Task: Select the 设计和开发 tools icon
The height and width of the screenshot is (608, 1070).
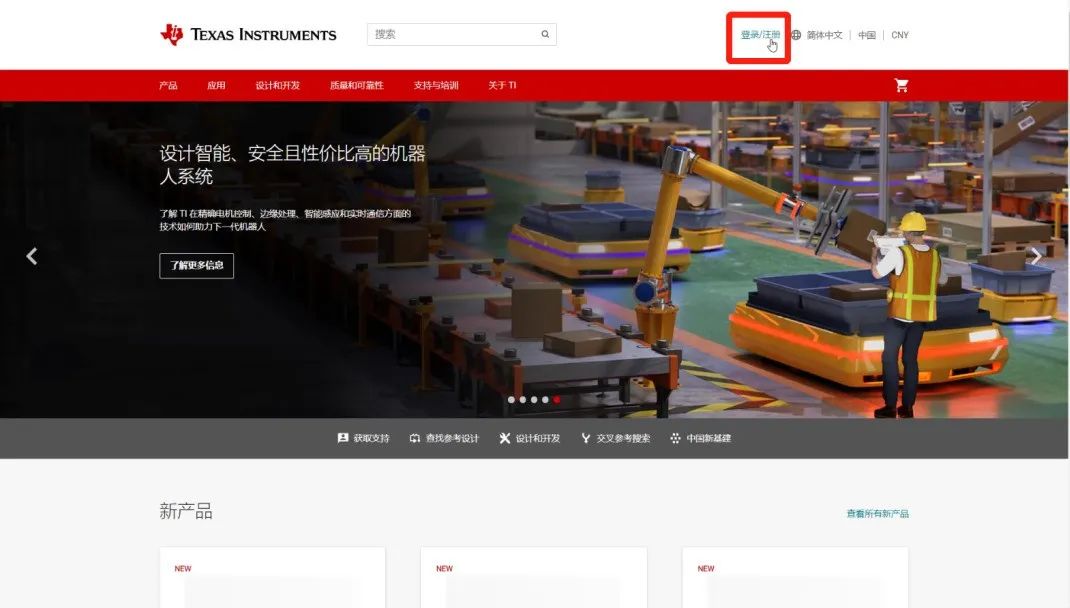Action: [505, 437]
